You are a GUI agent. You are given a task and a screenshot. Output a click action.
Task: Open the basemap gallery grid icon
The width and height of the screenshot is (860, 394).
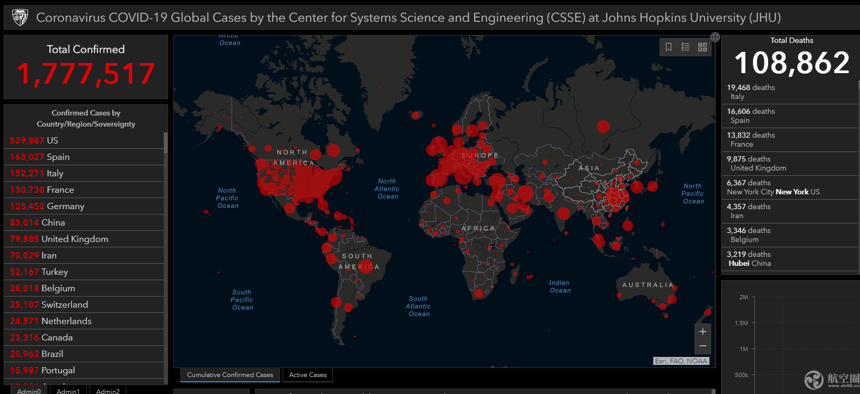click(702, 47)
